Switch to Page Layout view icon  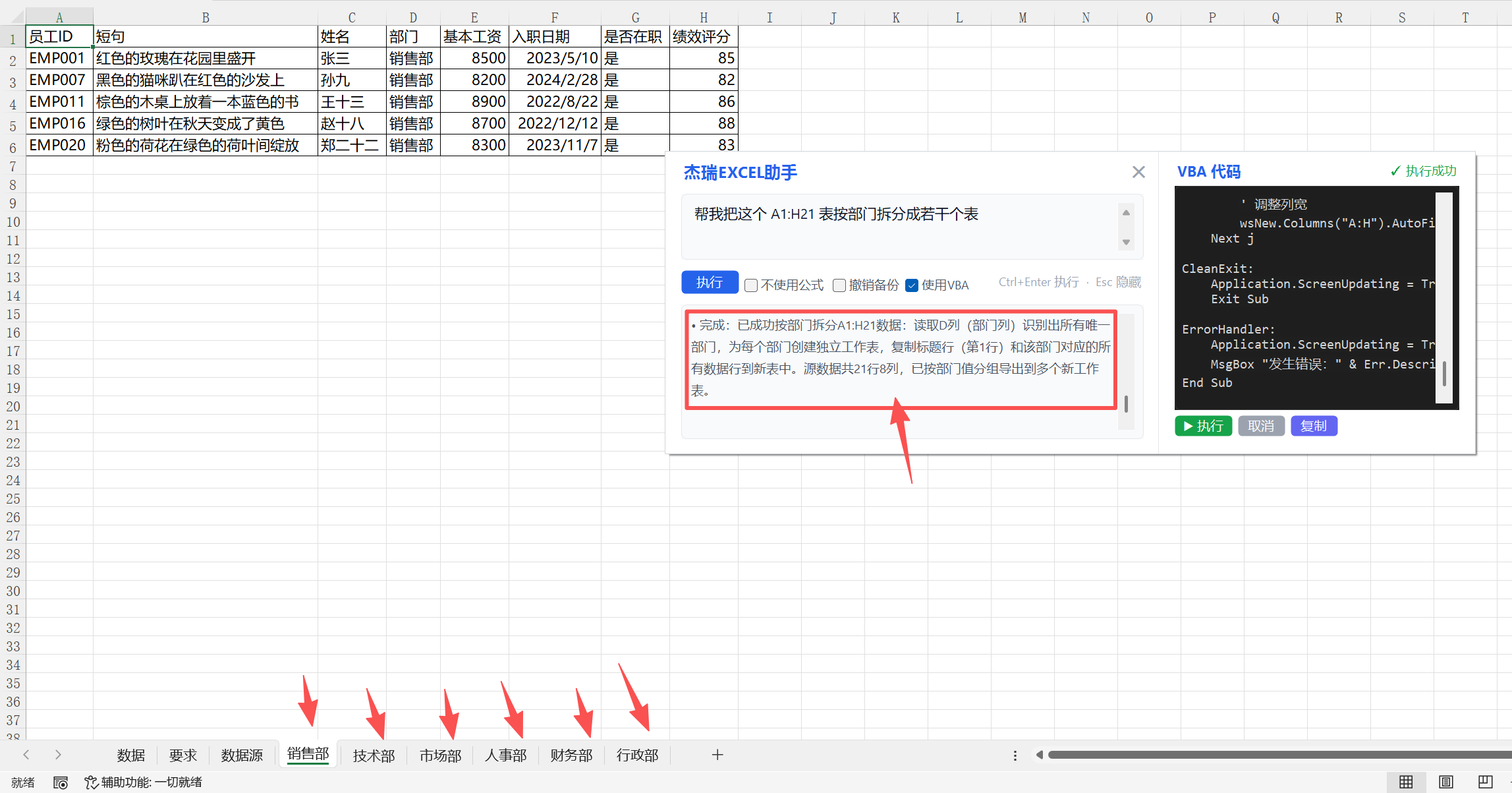tap(1445, 782)
